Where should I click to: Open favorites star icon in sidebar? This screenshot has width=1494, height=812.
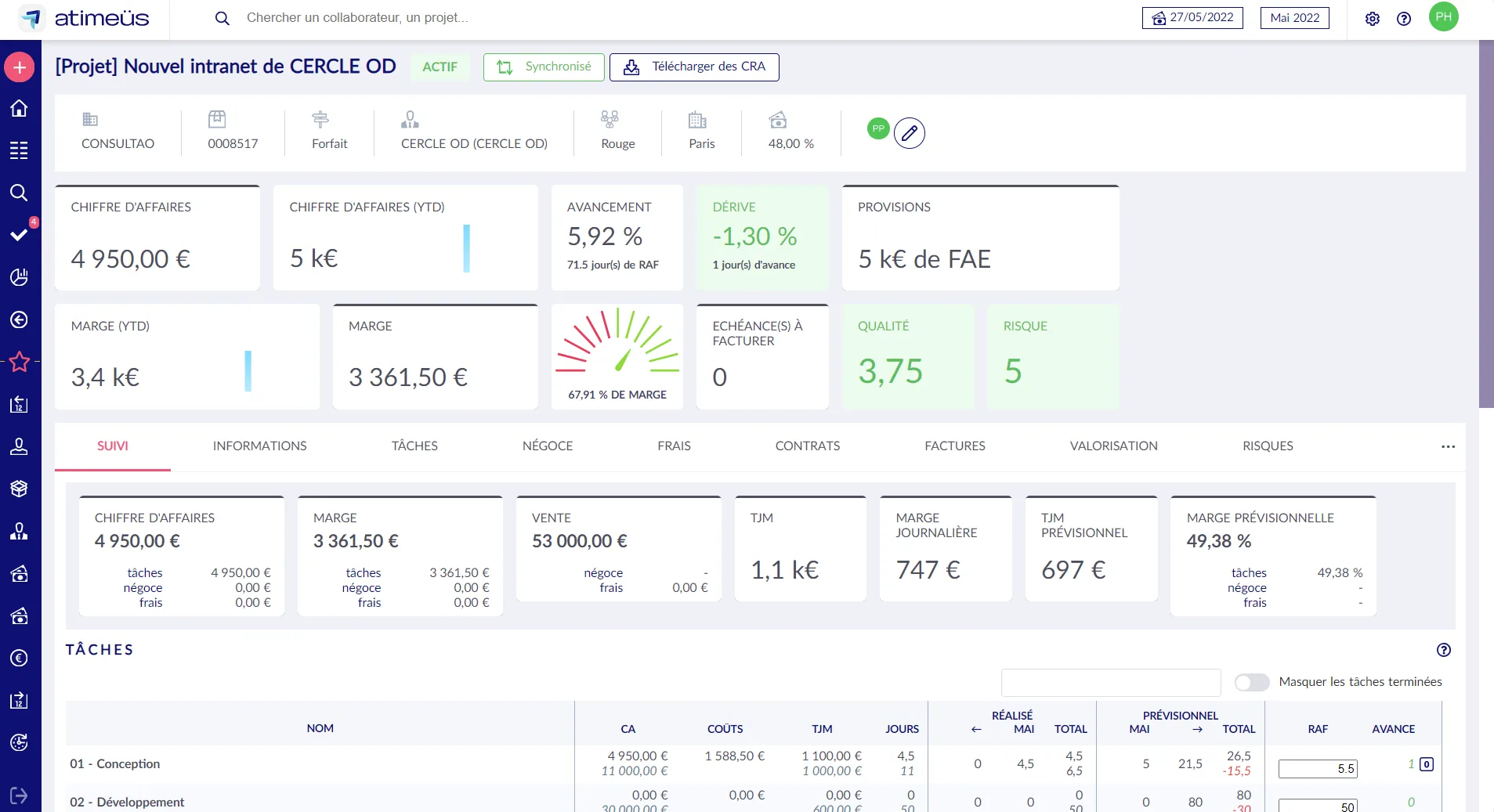click(x=20, y=362)
